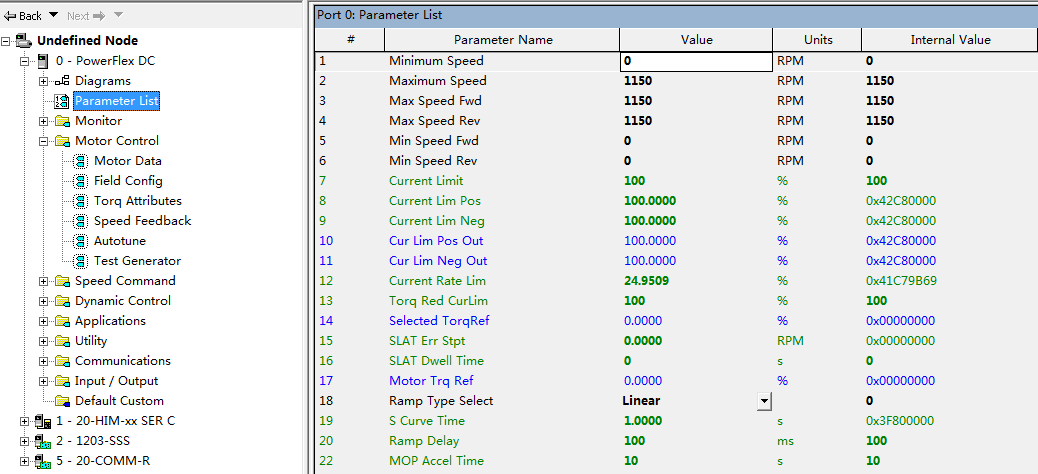Collapse the Undefined Node tree root
Image resolution: width=1038 pixels, height=474 pixels.
6,41
